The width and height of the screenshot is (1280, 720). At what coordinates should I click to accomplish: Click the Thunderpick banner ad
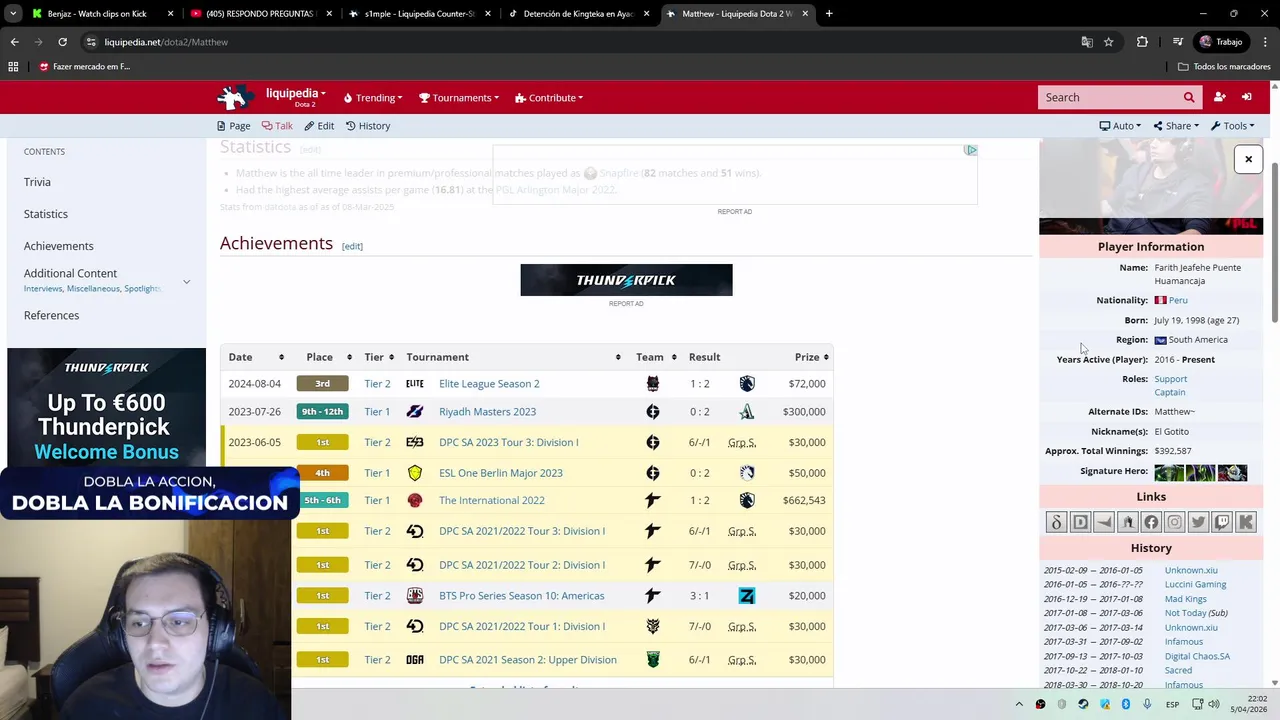tap(626, 280)
